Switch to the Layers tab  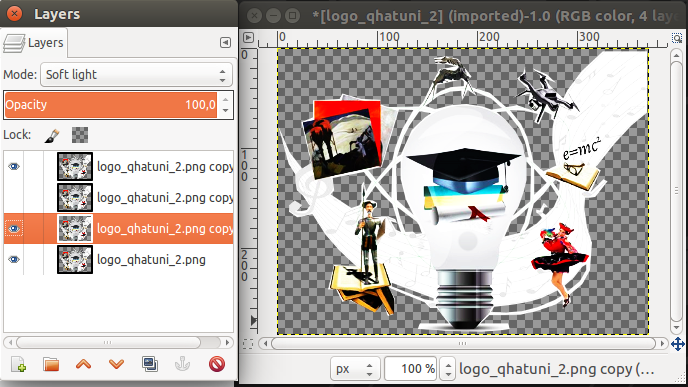pos(34,43)
